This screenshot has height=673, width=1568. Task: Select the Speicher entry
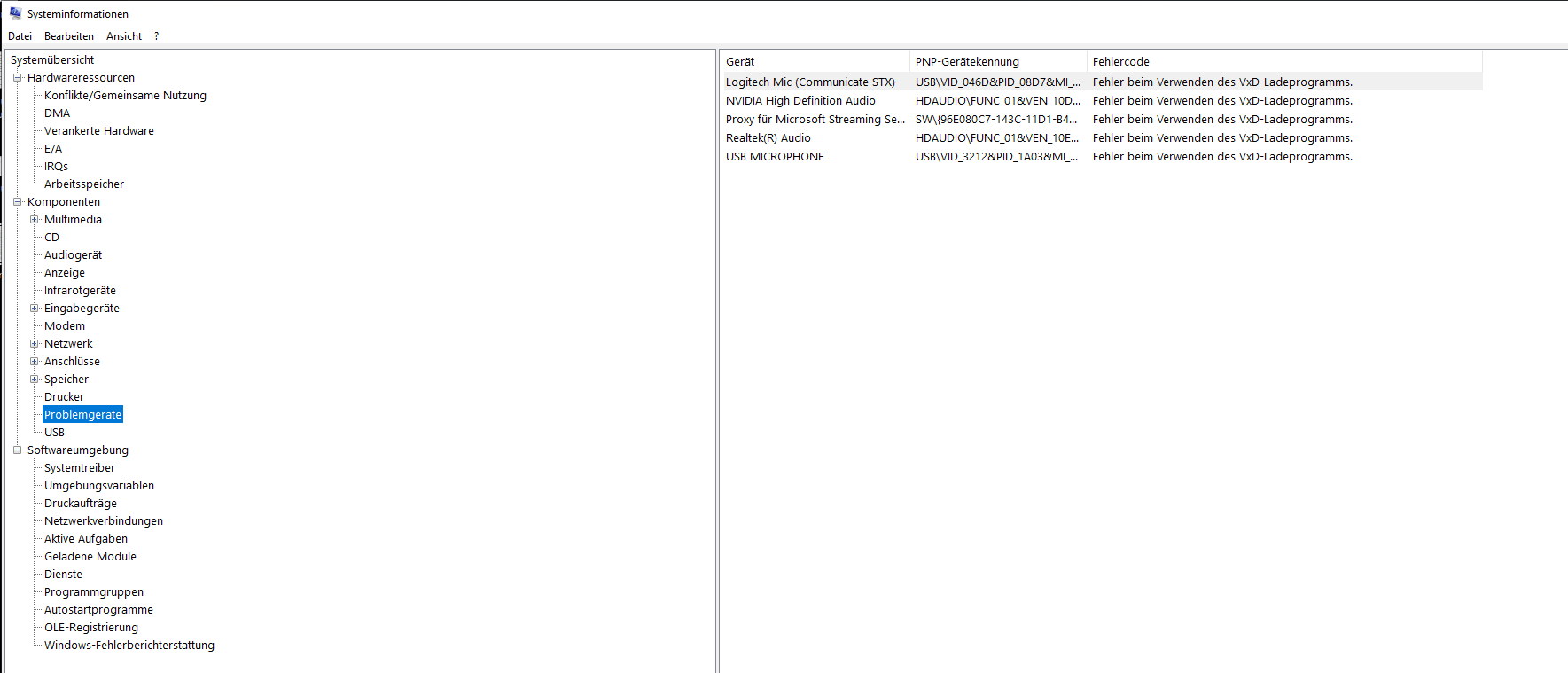[66, 380]
